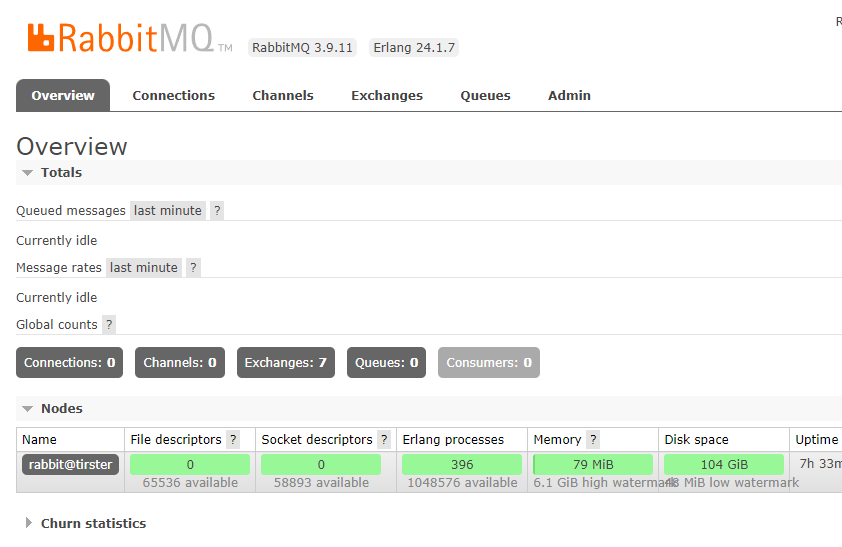Viewport: 842px width, 547px height.
Task: Open the Queues tab
Action: tap(485, 96)
